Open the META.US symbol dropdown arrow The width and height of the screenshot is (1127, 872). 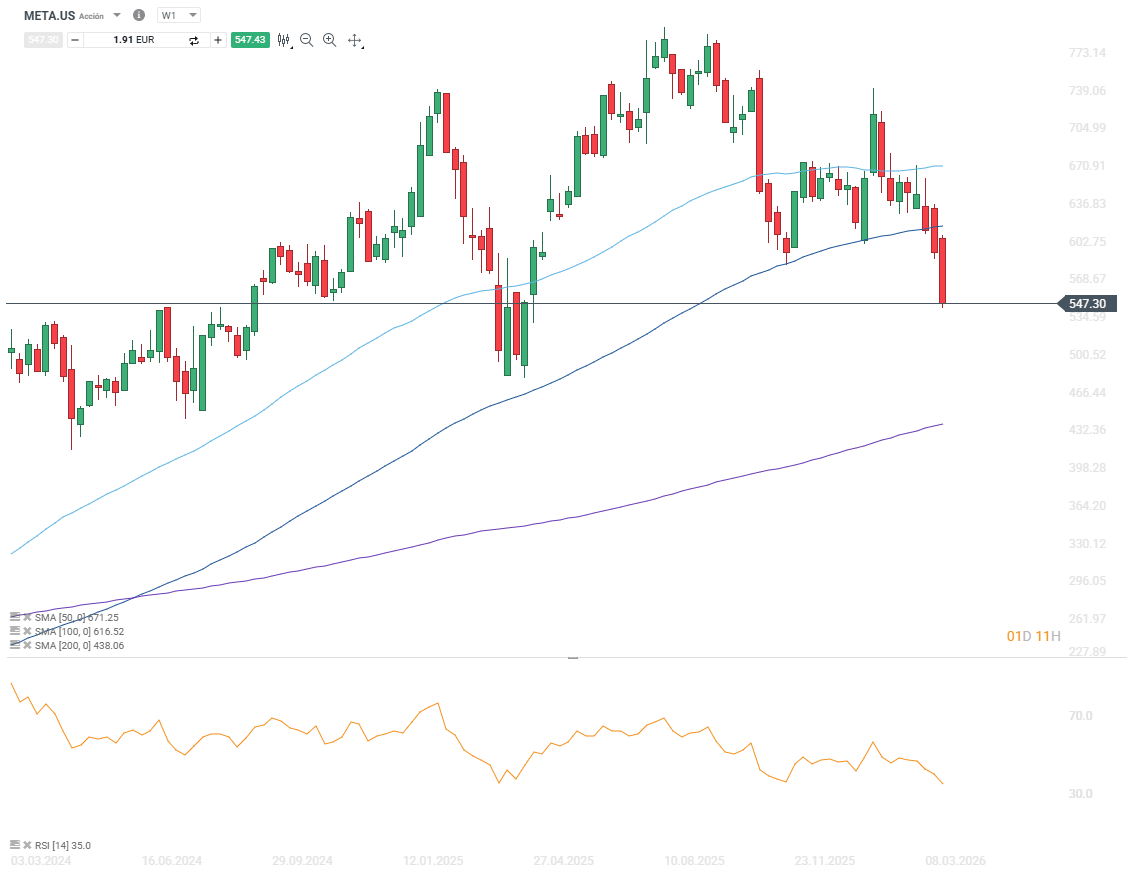click(117, 16)
